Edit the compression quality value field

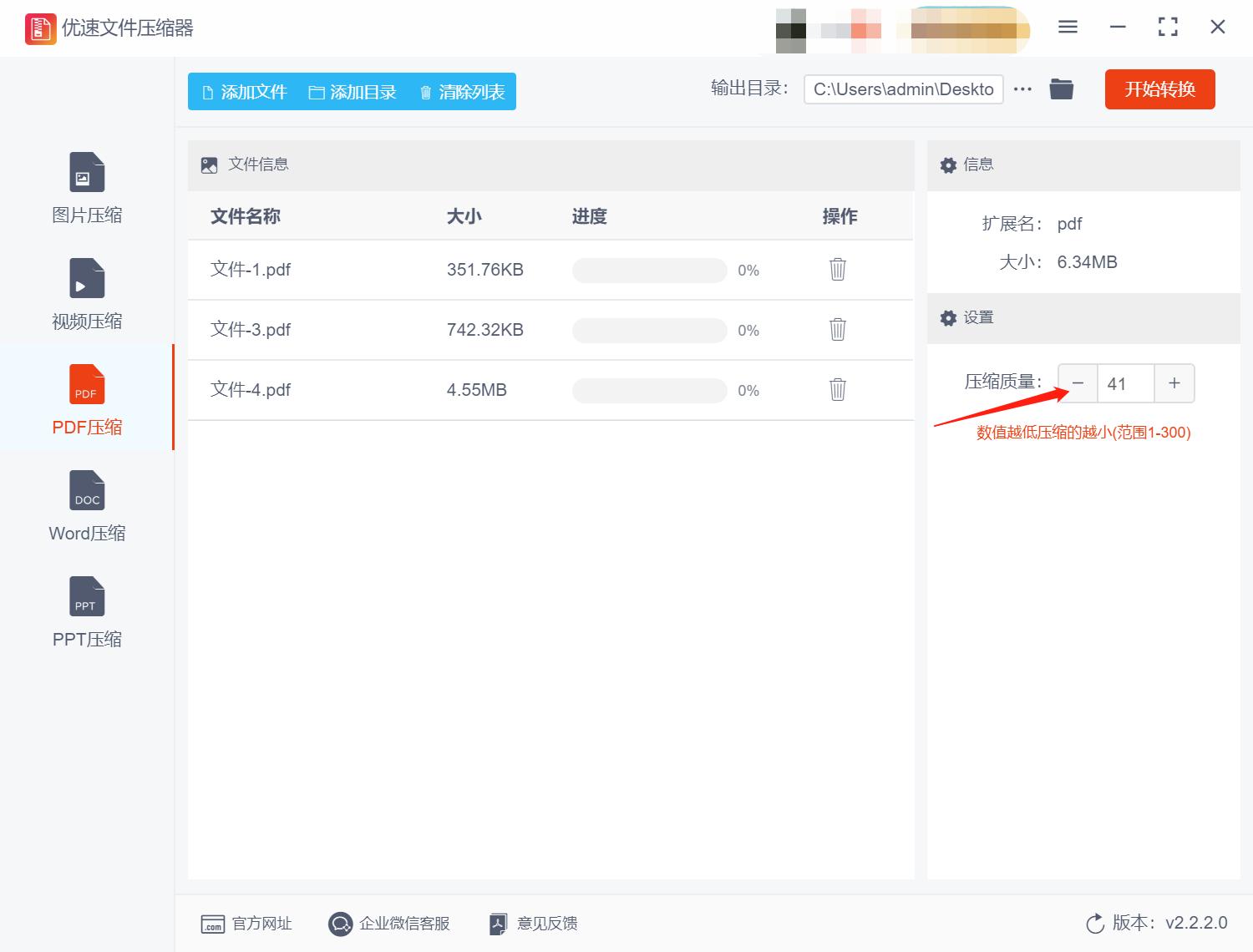pos(1125,383)
